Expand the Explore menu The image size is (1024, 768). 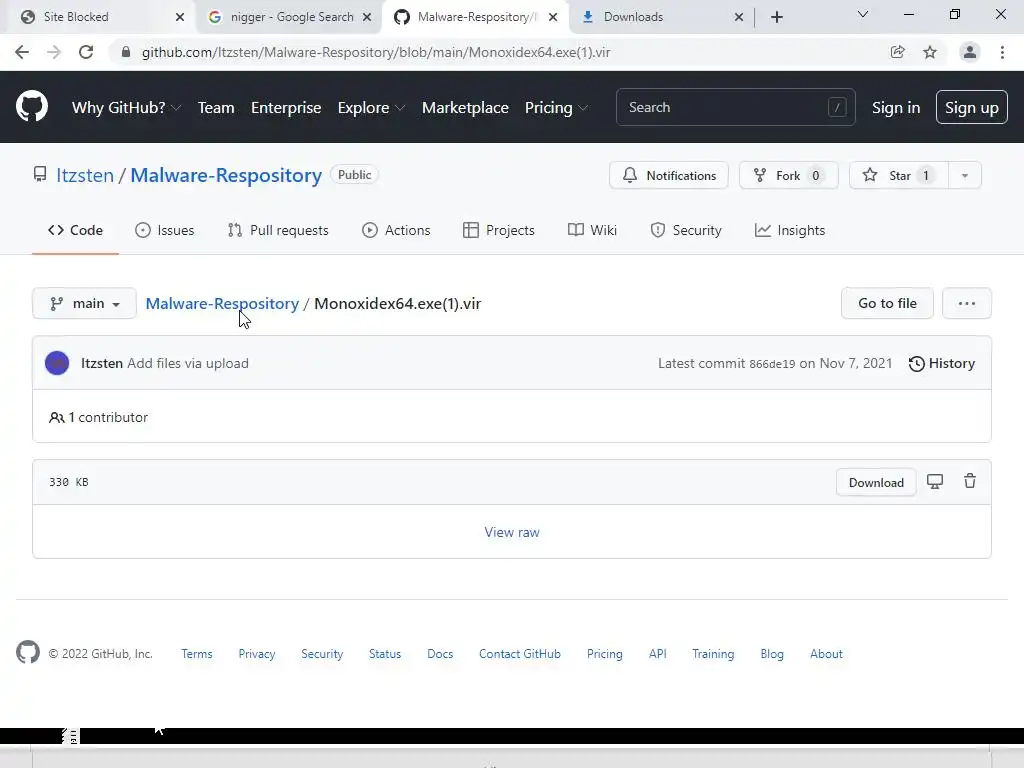point(371,108)
